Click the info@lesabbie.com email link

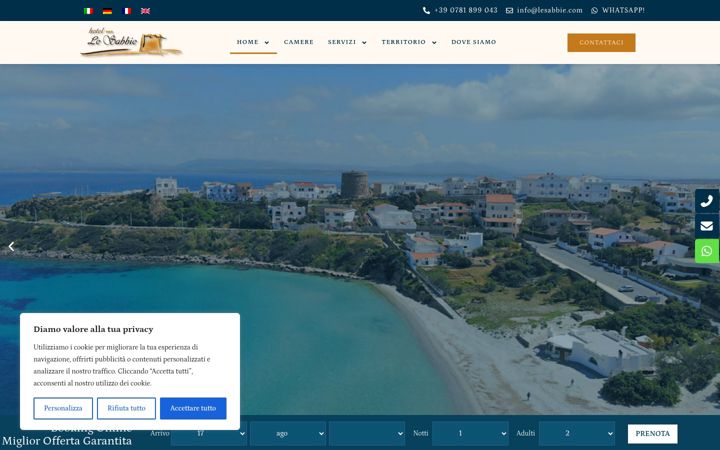coord(549,10)
